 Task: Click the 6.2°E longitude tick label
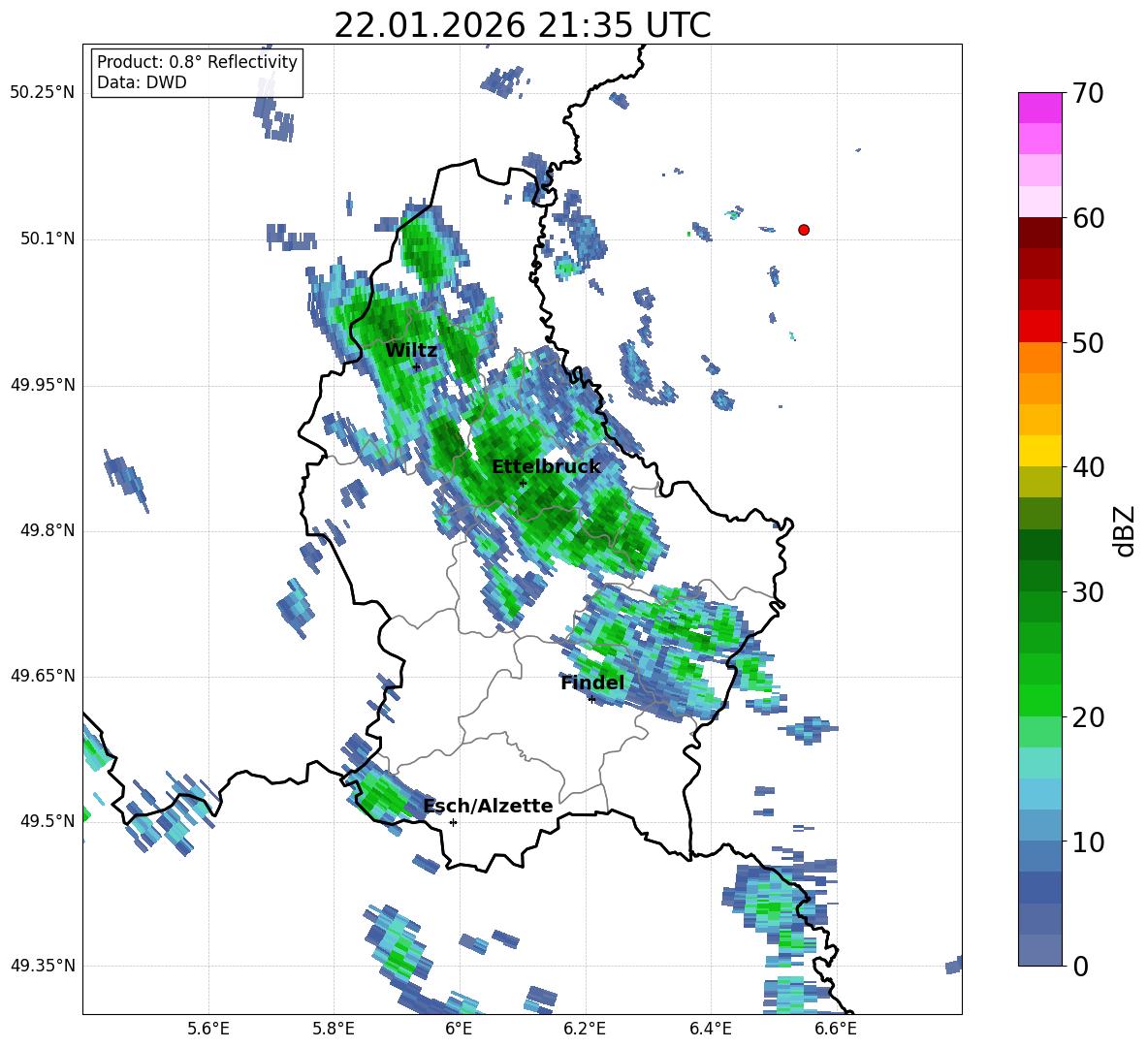click(585, 1029)
